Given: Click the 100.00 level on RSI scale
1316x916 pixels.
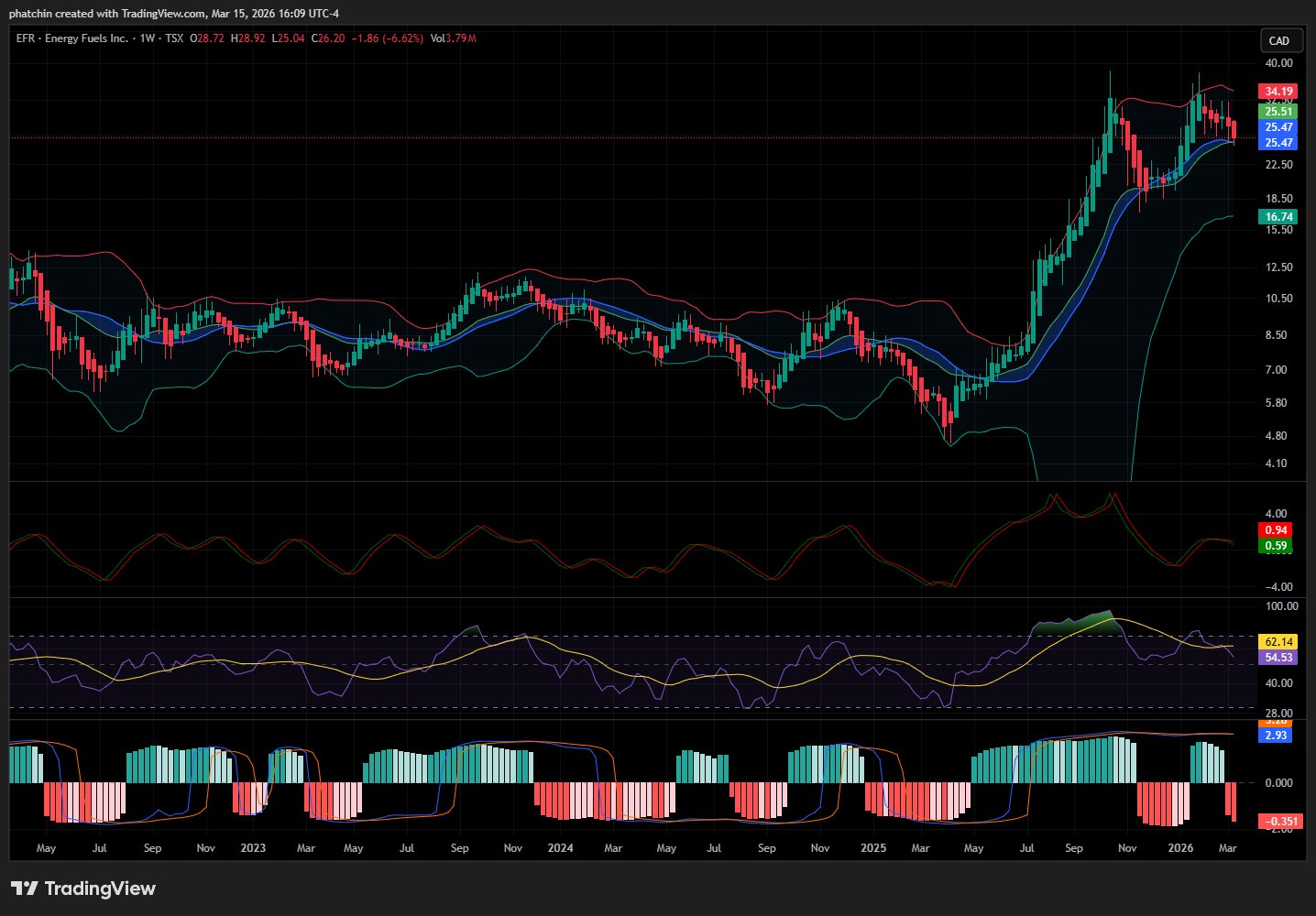Looking at the screenshot, I should coord(1281,606).
